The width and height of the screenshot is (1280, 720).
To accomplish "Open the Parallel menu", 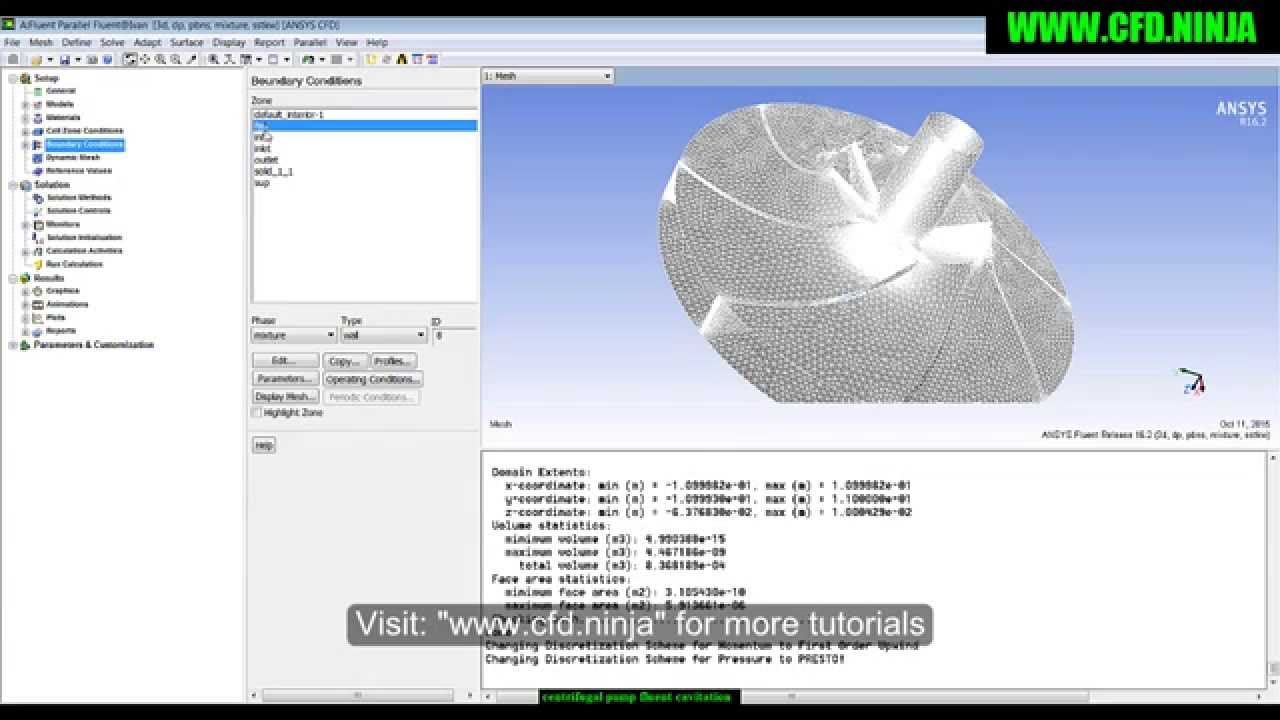I will coord(310,43).
